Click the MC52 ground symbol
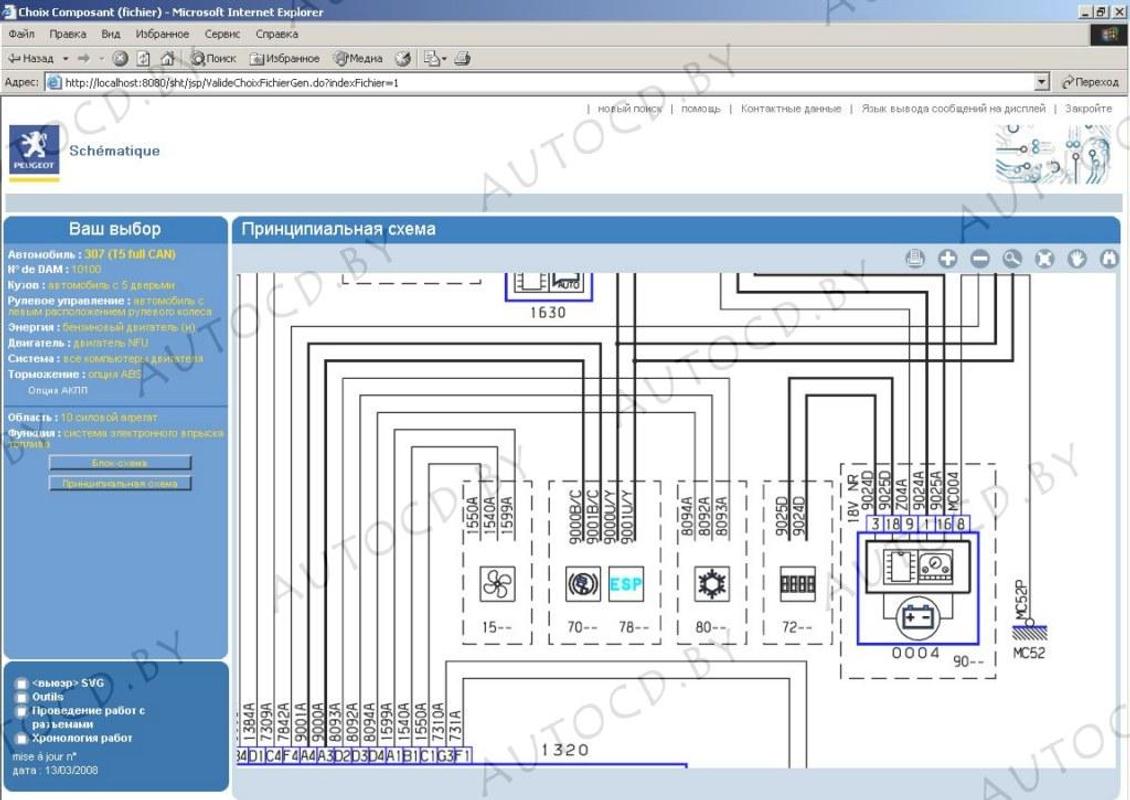 1029,632
